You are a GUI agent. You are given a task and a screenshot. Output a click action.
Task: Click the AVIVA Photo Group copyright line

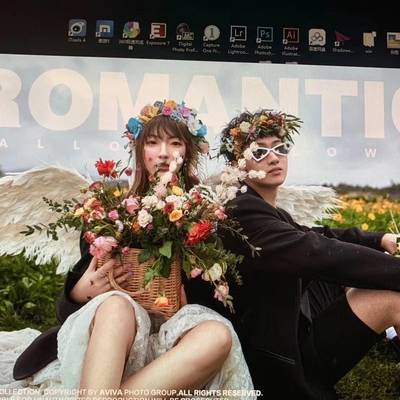(x=132, y=392)
